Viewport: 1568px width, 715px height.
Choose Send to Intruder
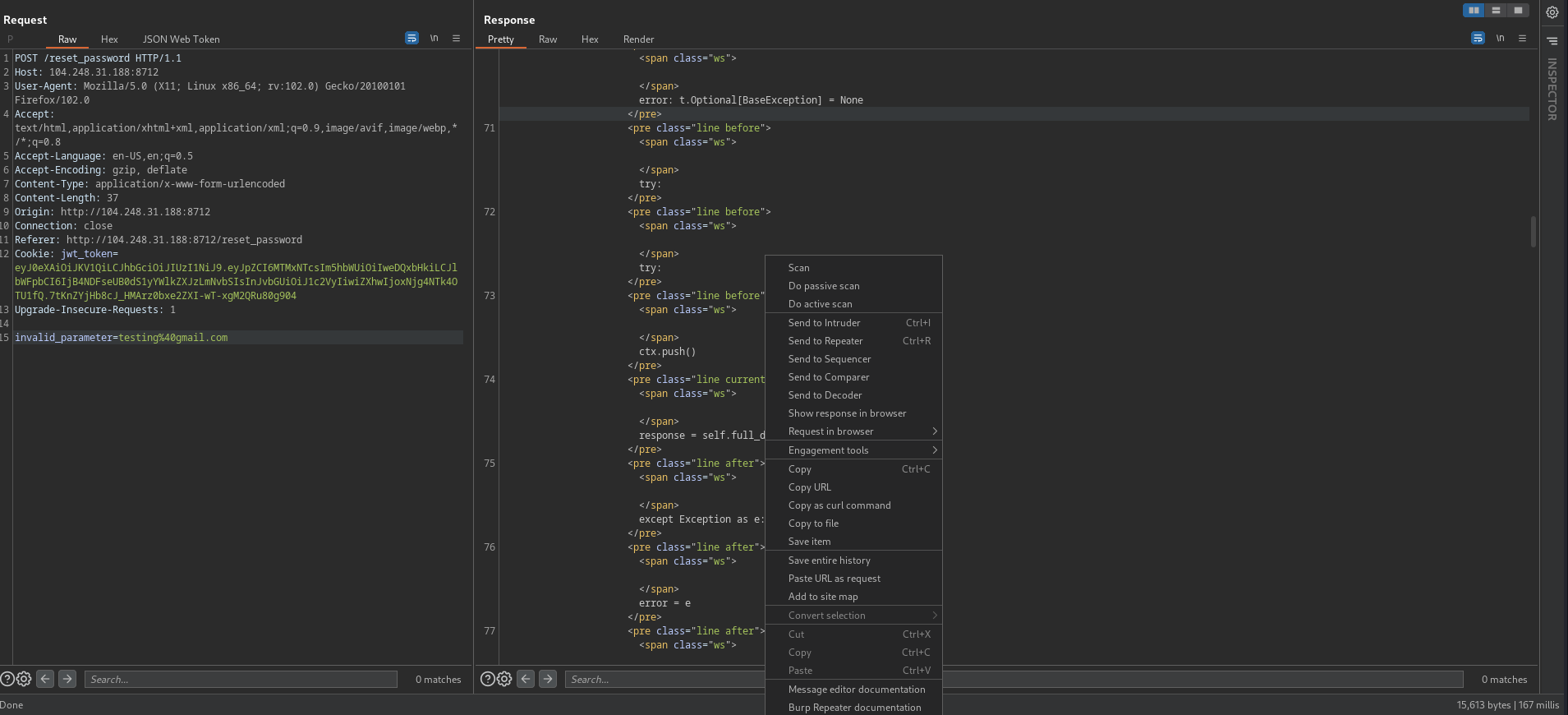point(853,323)
